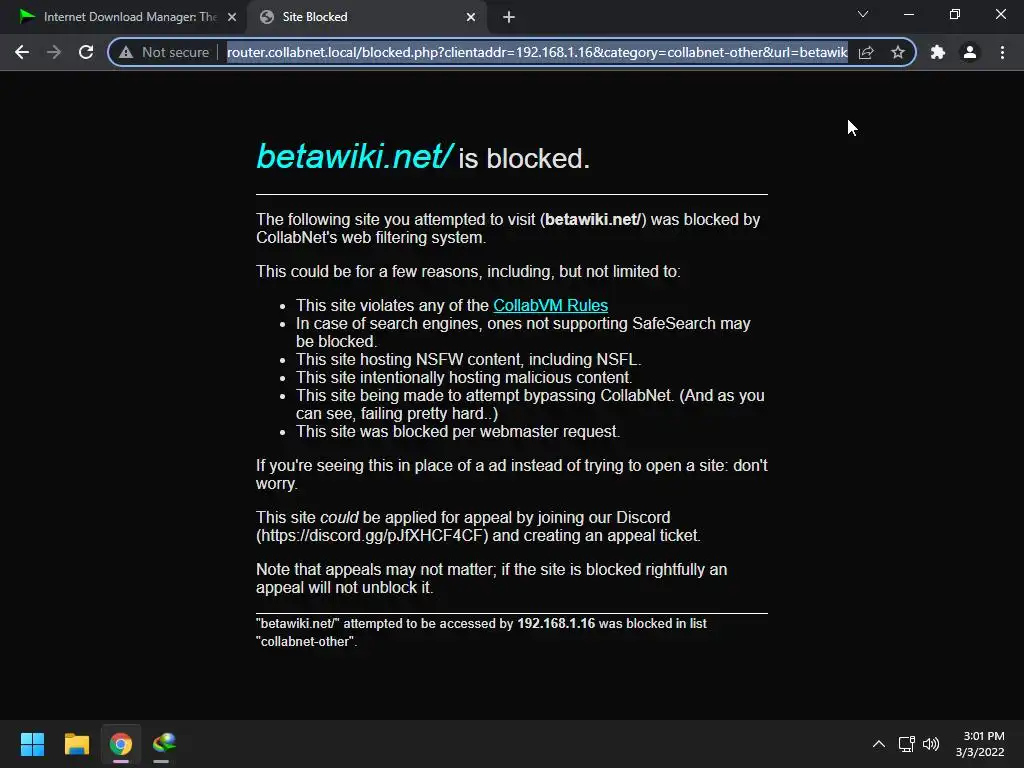Screen dimensions: 1024x768
Task: Open a new tab
Action: coord(509,17)
